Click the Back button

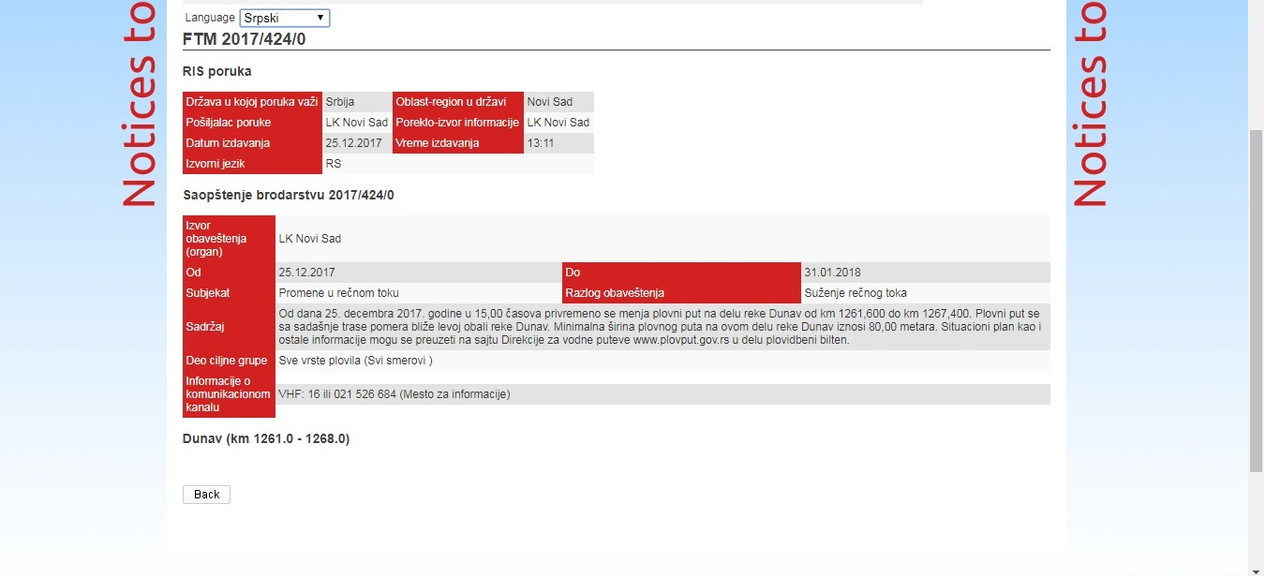point(206,494)
